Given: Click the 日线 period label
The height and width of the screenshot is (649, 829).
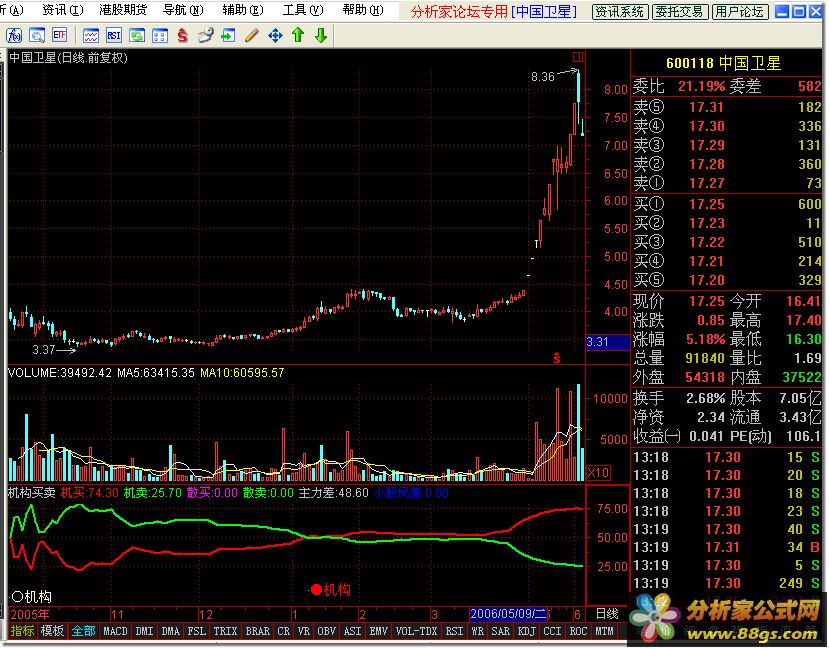Looking at the screenshot, I should point(607,614).
